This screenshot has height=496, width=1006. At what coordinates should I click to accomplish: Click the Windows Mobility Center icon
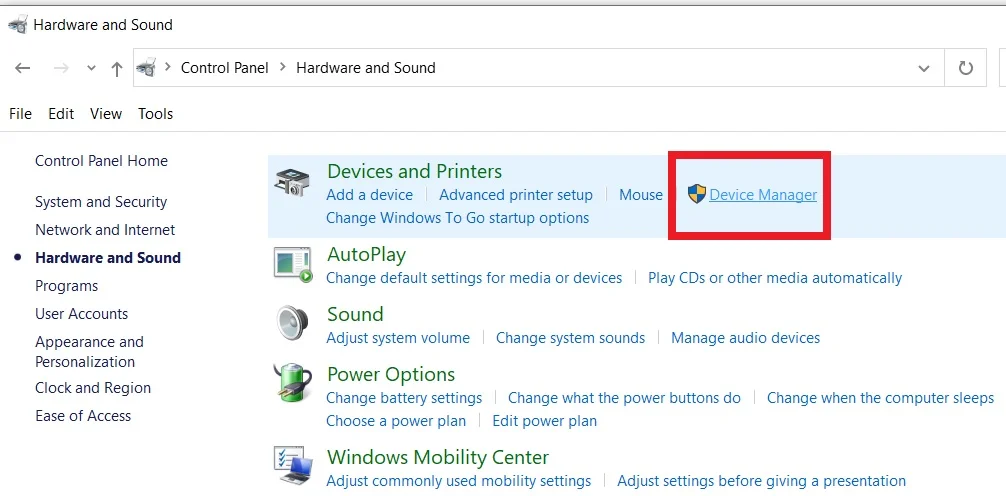point(293,466)
